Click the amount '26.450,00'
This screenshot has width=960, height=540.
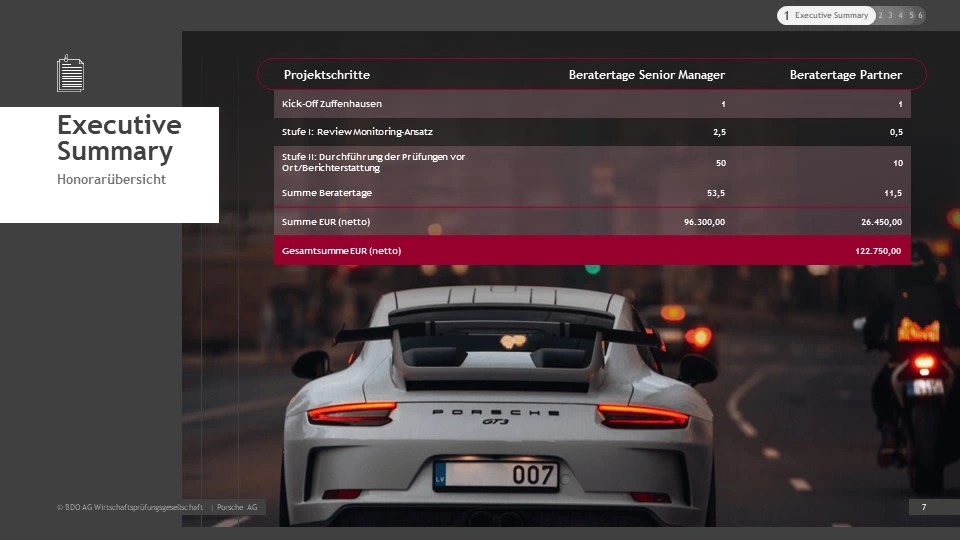[881, 222]
